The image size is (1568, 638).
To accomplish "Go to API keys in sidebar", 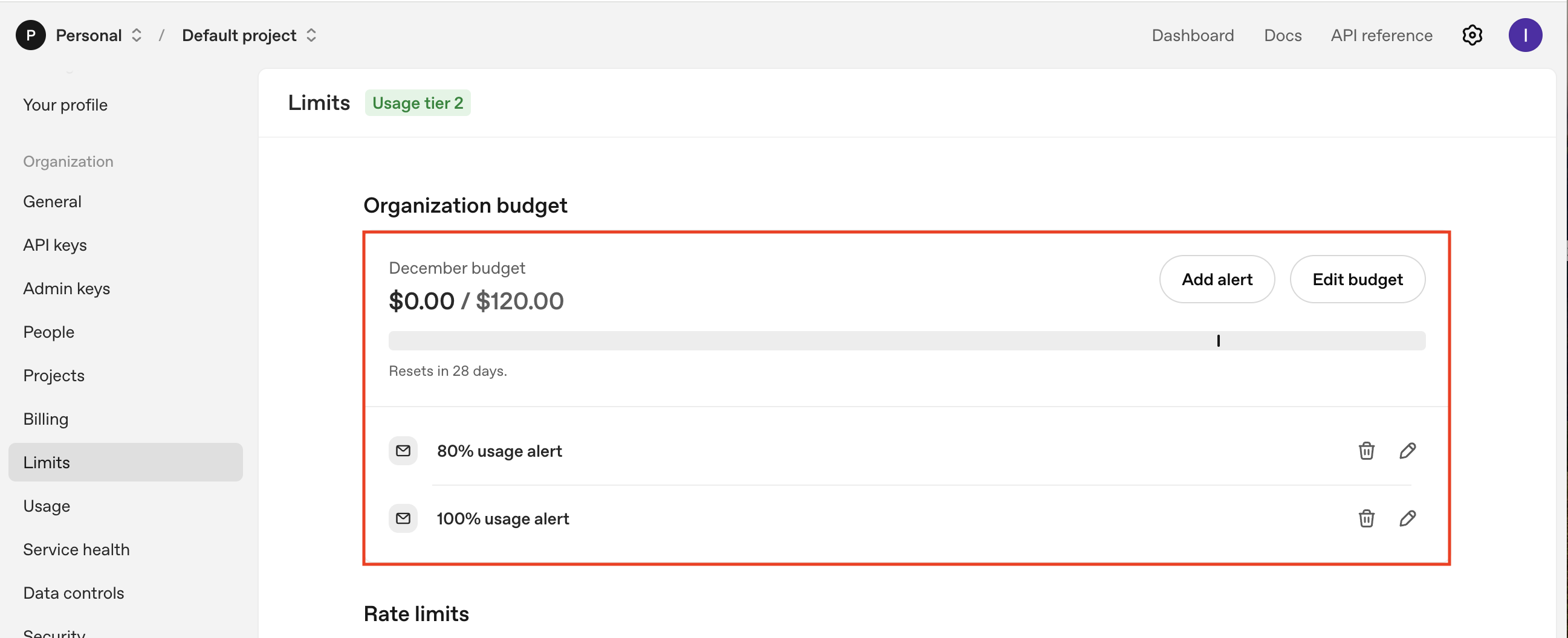I will point(55,245).
